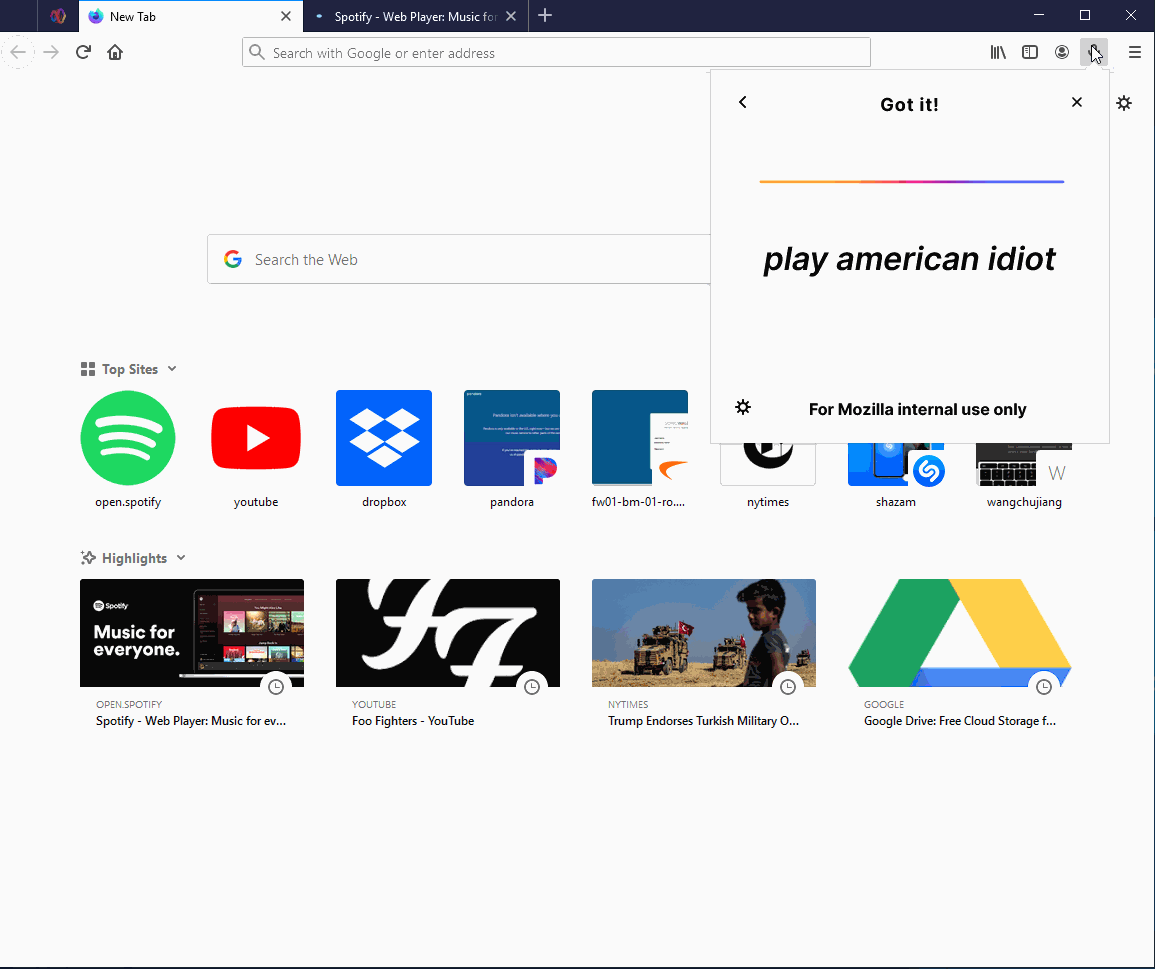Open the open.spotify top site
The height and width of the screenshot is (969, 1155).
click(x=128, y=438)
